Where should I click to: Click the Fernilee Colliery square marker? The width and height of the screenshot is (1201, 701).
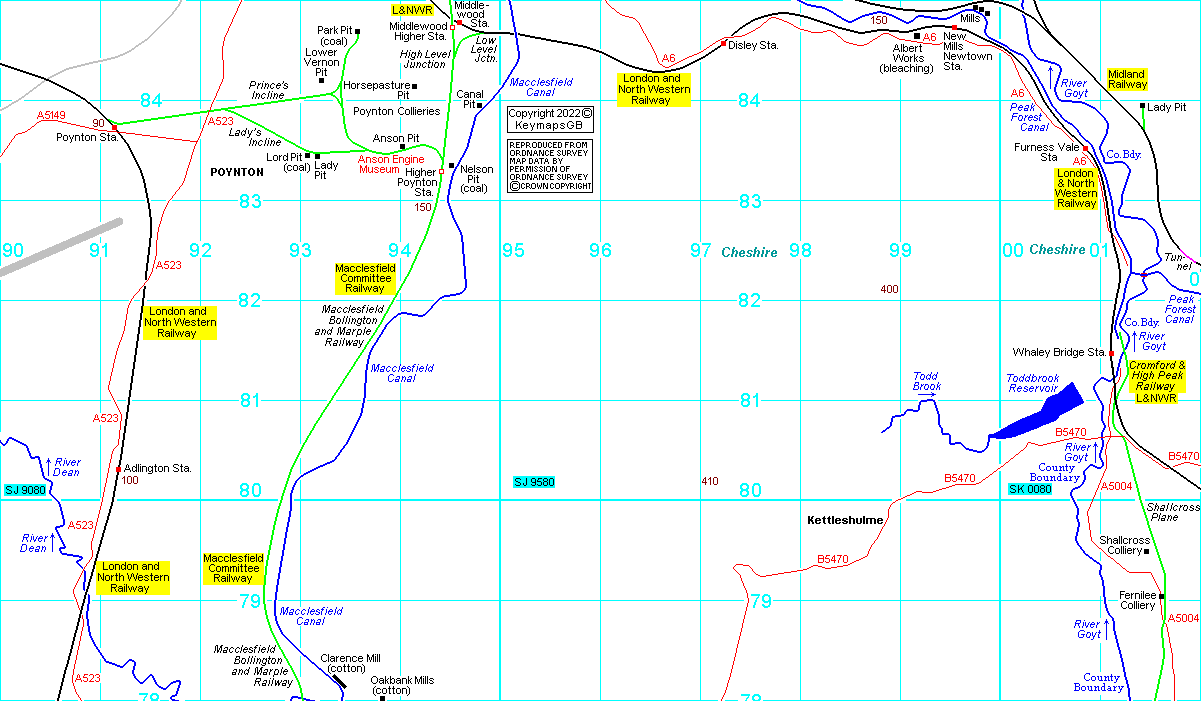[x=1162, y=596]
